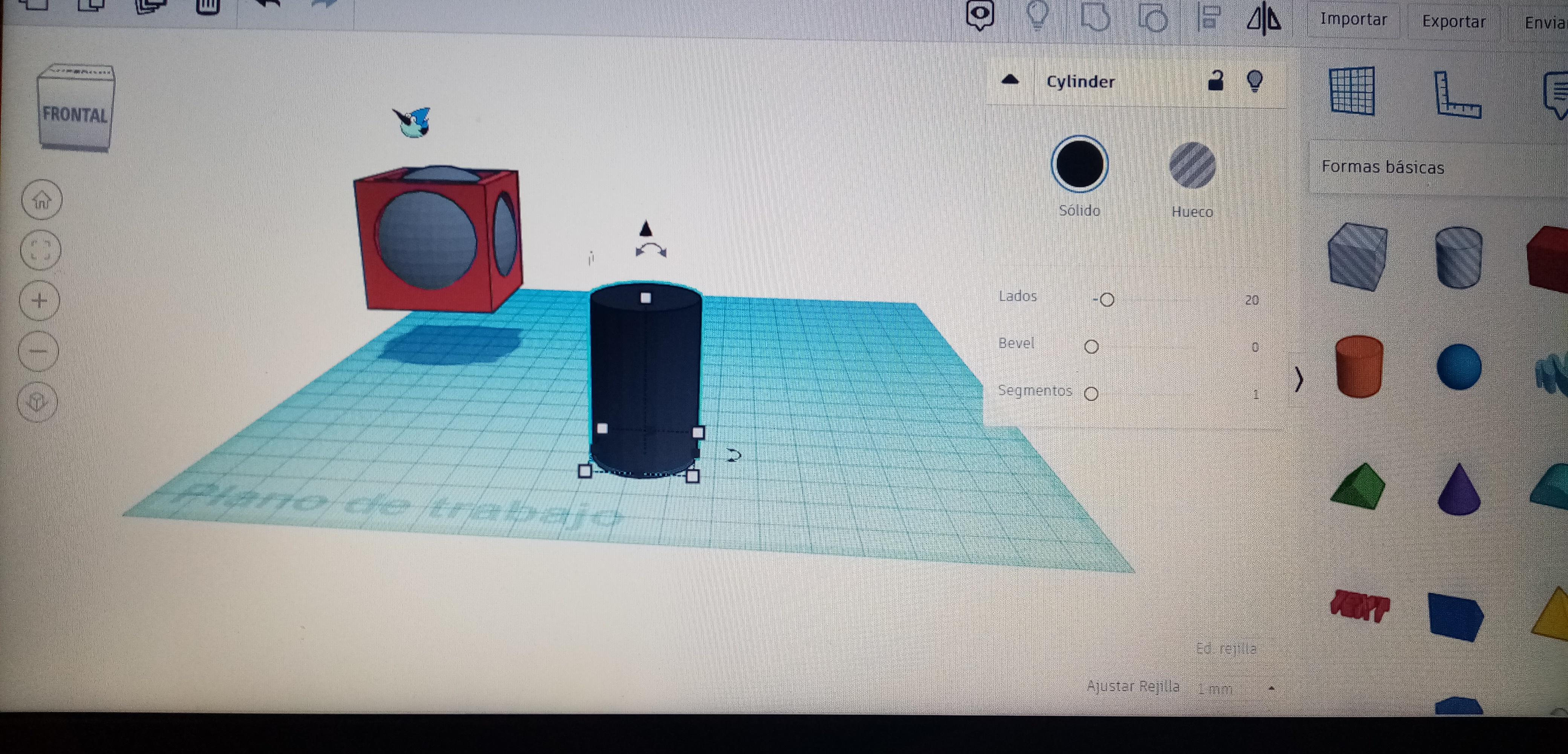Select the Workplane grid tool icon
Screen dimensions: 1568x754
click(x=1352, y=91)
